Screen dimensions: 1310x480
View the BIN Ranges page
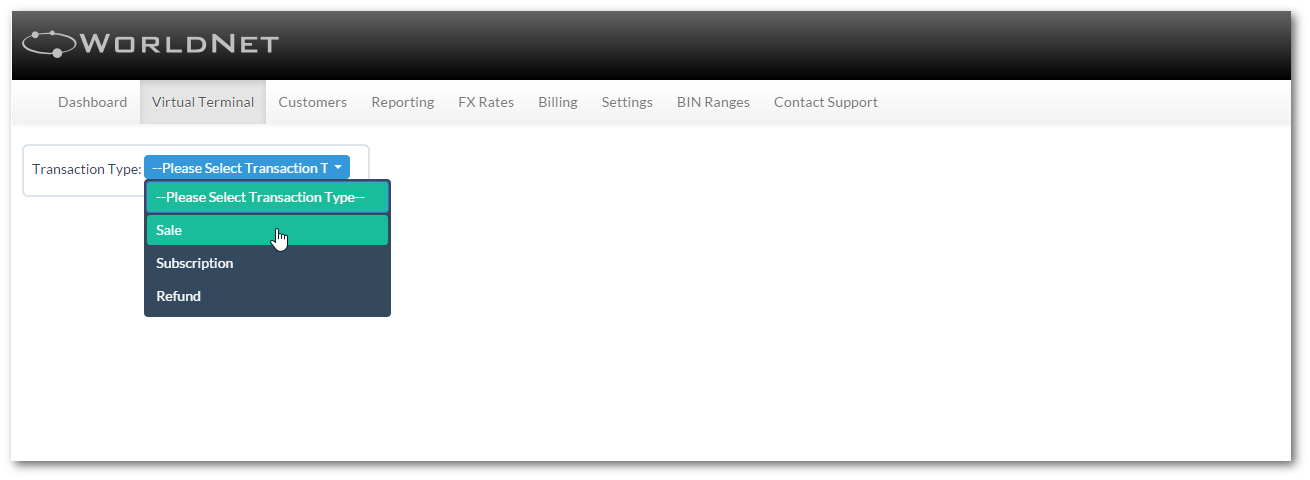[x=713, y=102]
